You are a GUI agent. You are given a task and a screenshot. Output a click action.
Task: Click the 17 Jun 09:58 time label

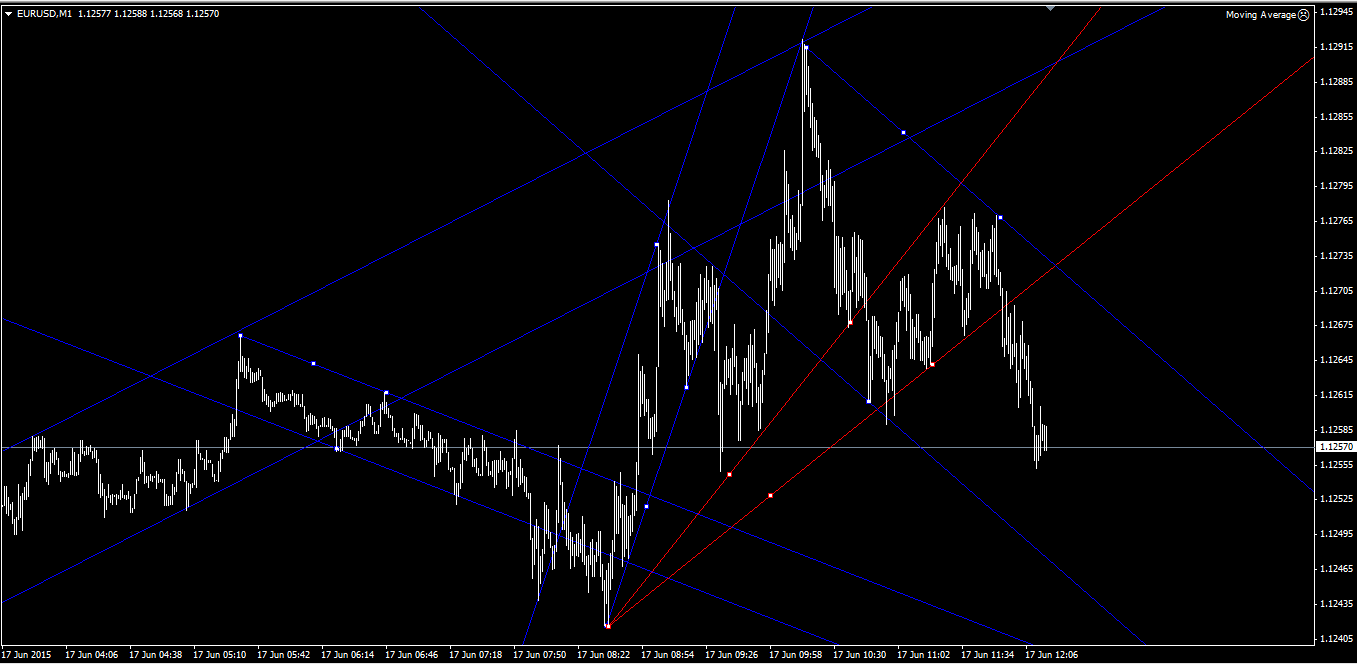point(796,655)
